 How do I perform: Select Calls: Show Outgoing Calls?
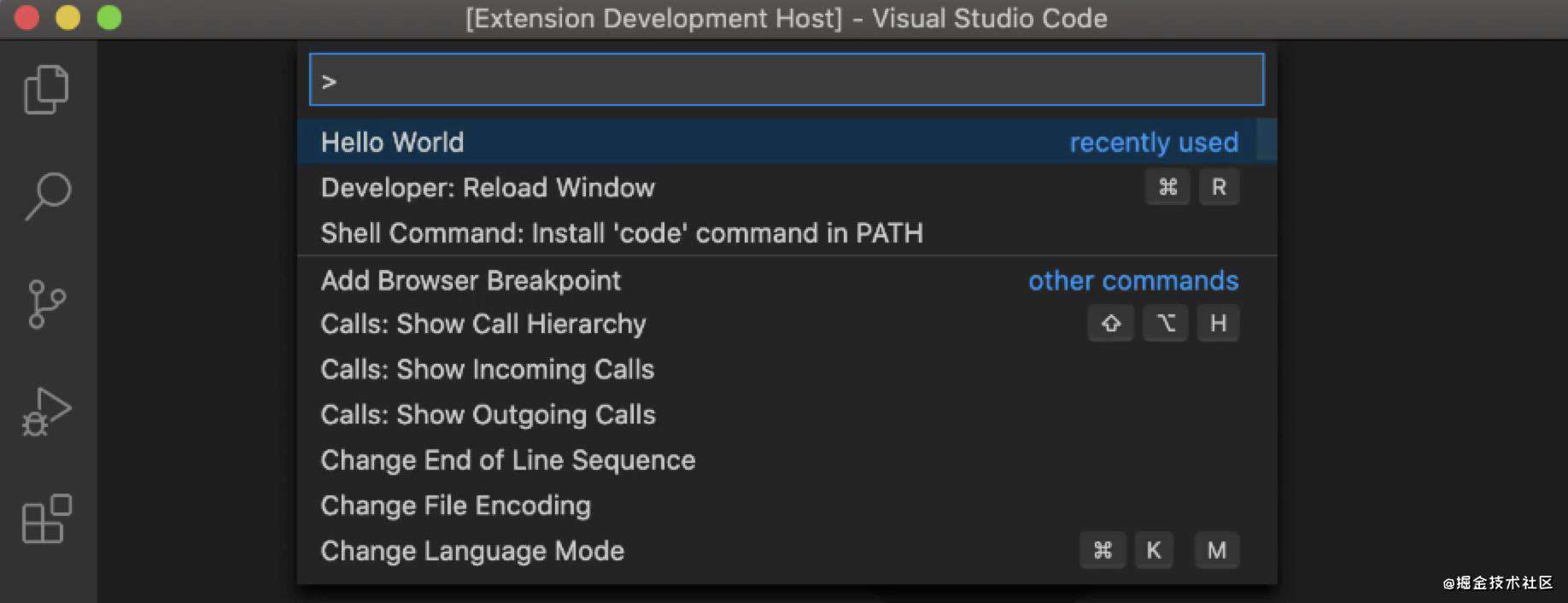787,414
